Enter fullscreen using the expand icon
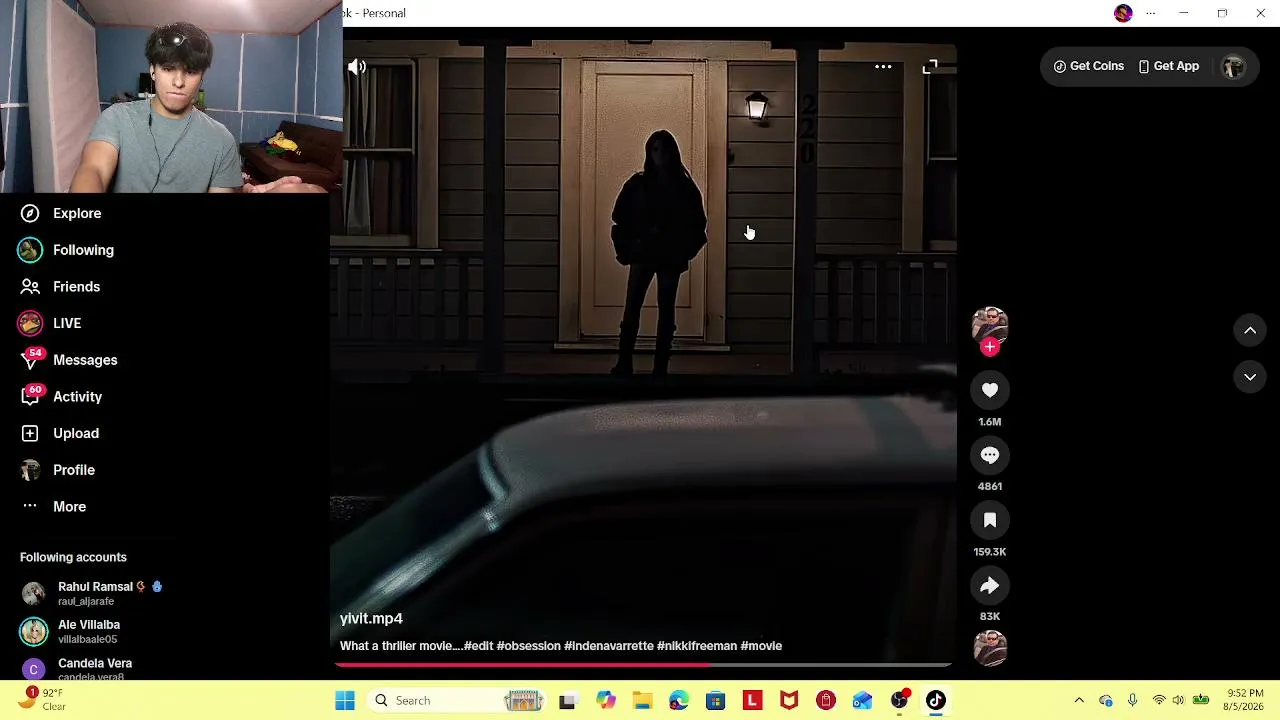1280x720 pixels. coord(930,67)
